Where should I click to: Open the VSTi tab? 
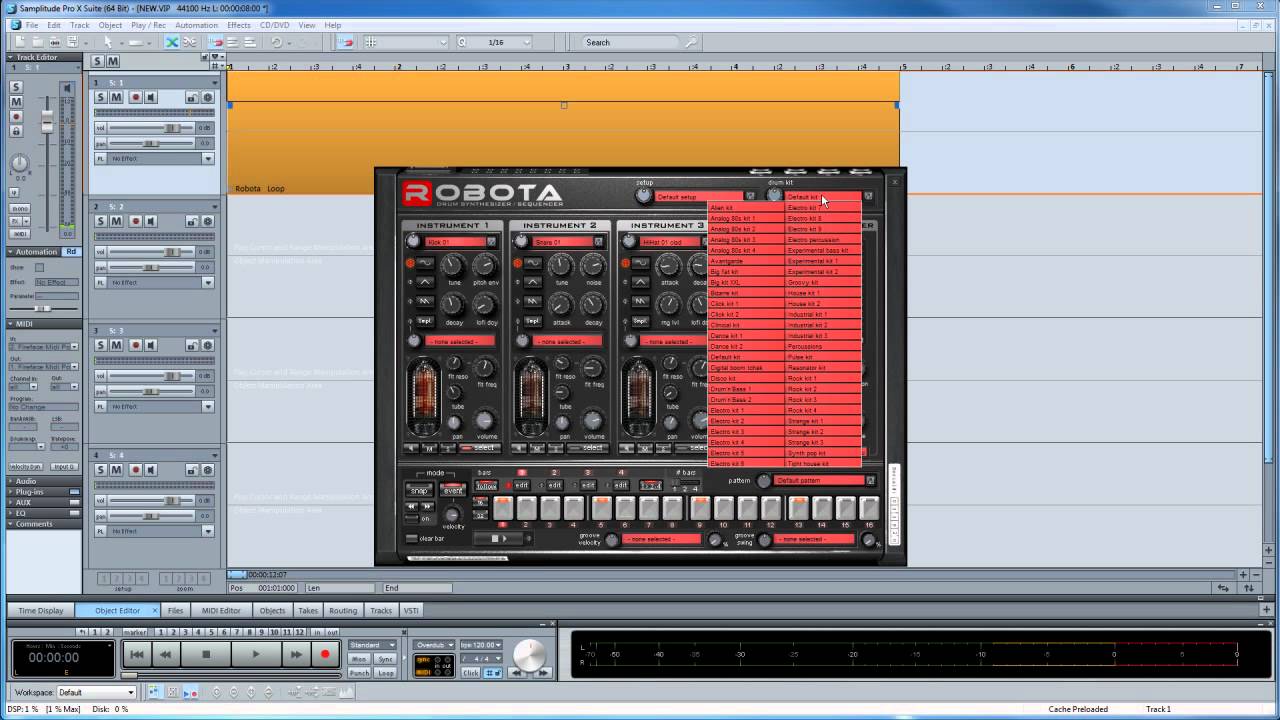(411, 610)
